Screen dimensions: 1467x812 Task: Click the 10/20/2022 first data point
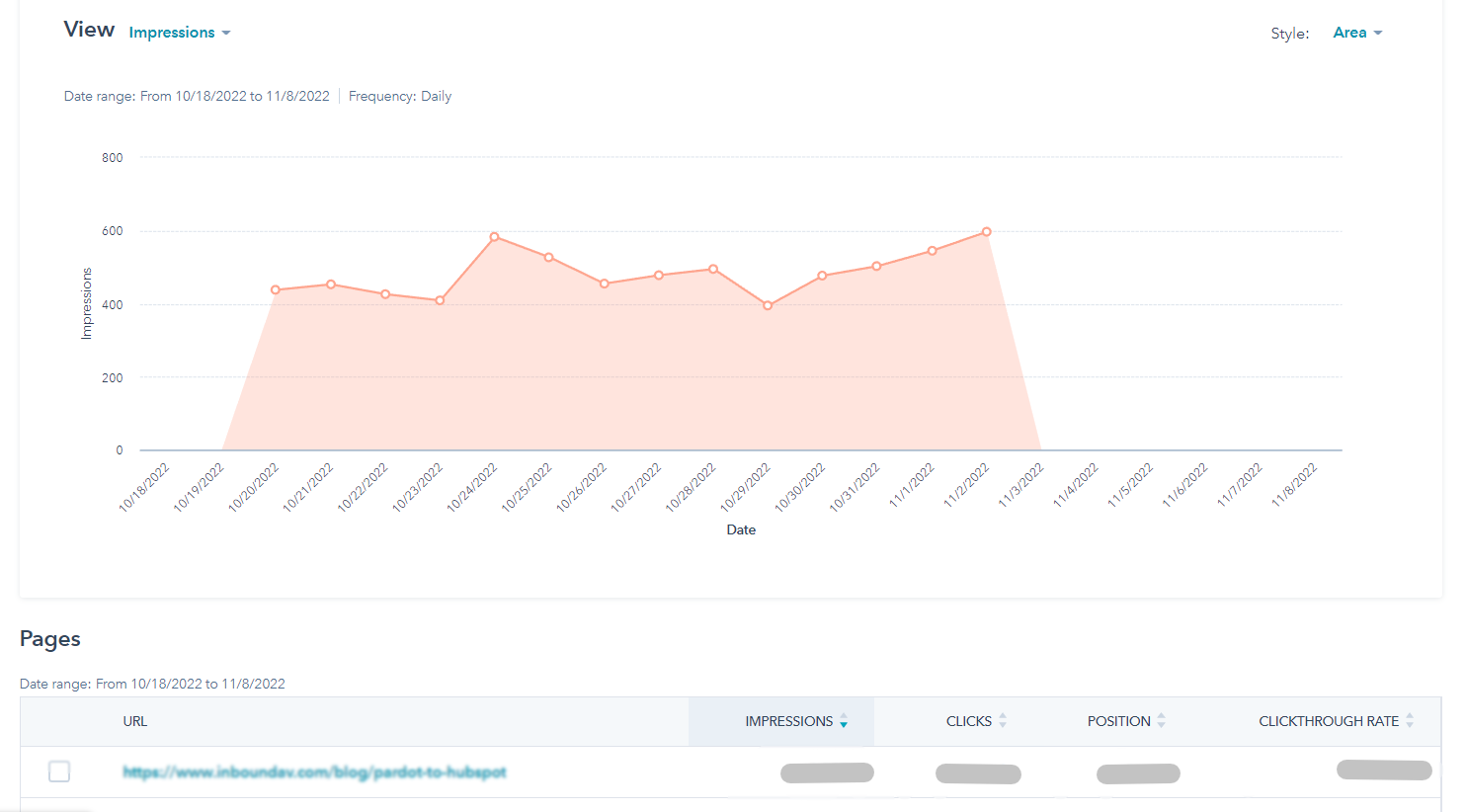[276, 289]
